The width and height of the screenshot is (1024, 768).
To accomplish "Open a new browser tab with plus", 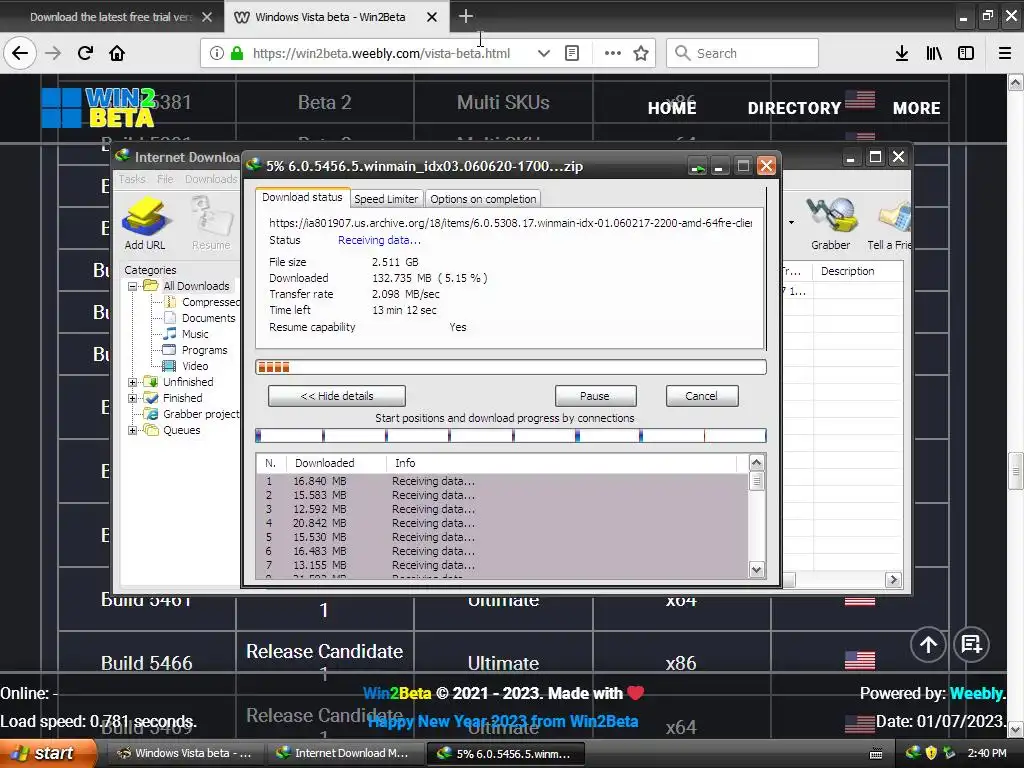I will click(x=466, y=16).
